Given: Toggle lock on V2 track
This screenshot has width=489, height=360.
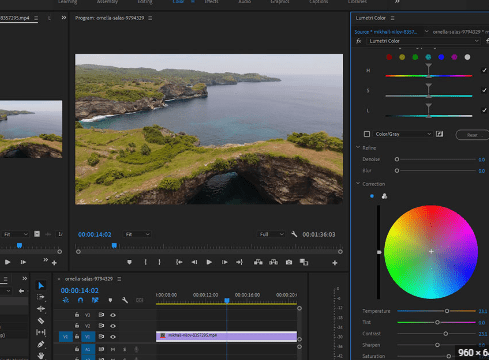Looking at the screenshot, I should (77, 326).
